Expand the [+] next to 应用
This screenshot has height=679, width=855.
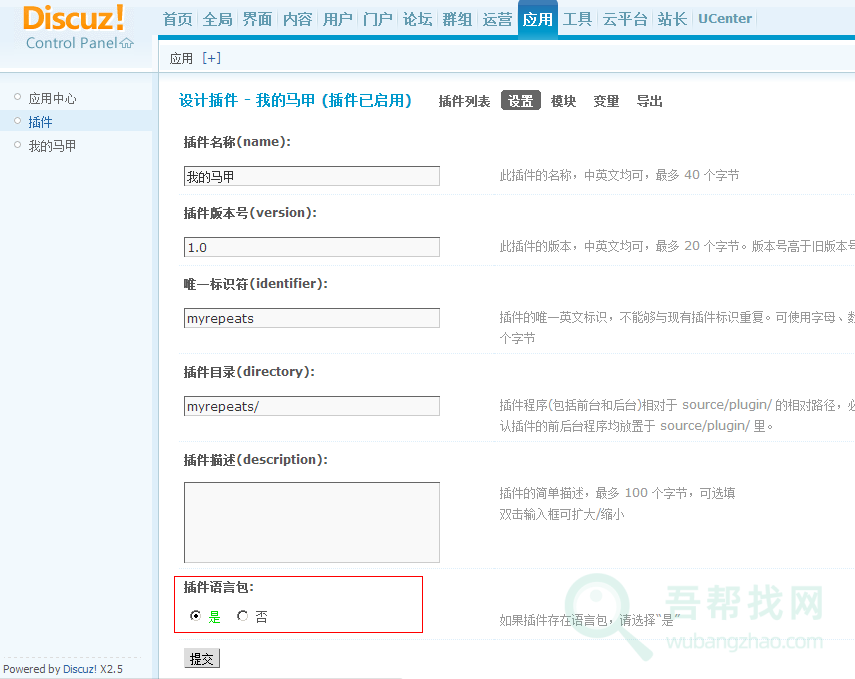point(211,58)
